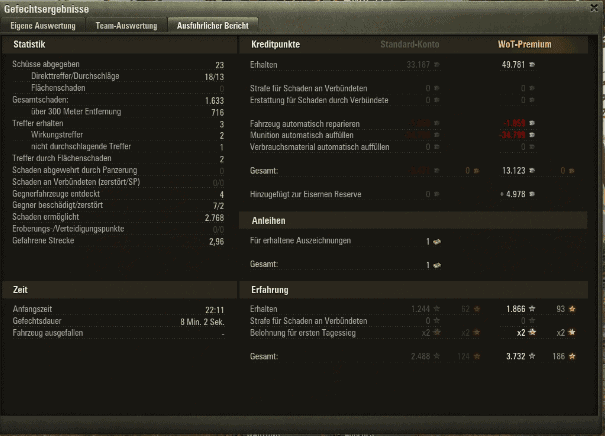Click the Standard-Konto column header
The height and width of the screenshot is (436, 605).
point(410,44)
